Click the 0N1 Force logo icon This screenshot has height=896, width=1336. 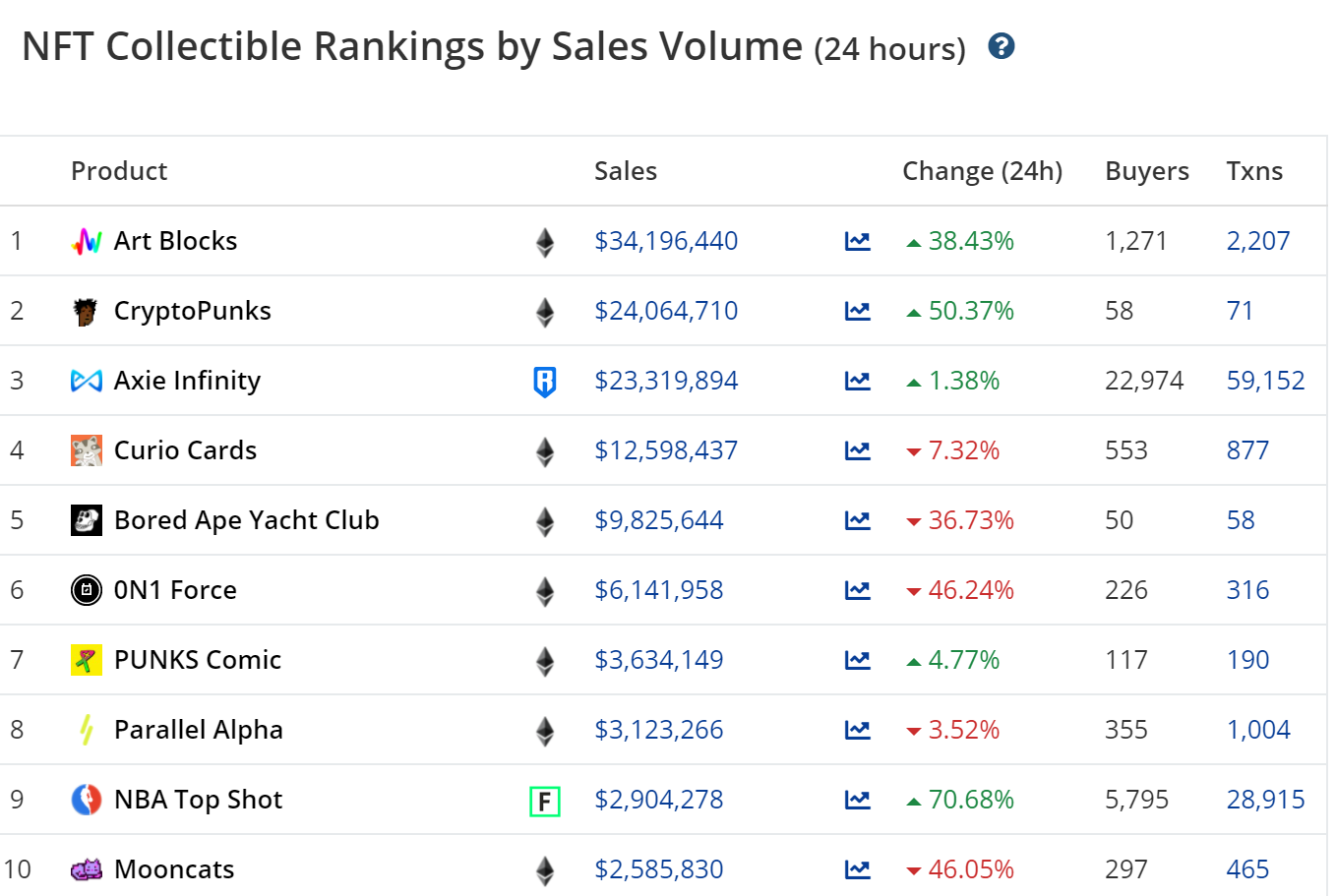(x=87, y=590)
